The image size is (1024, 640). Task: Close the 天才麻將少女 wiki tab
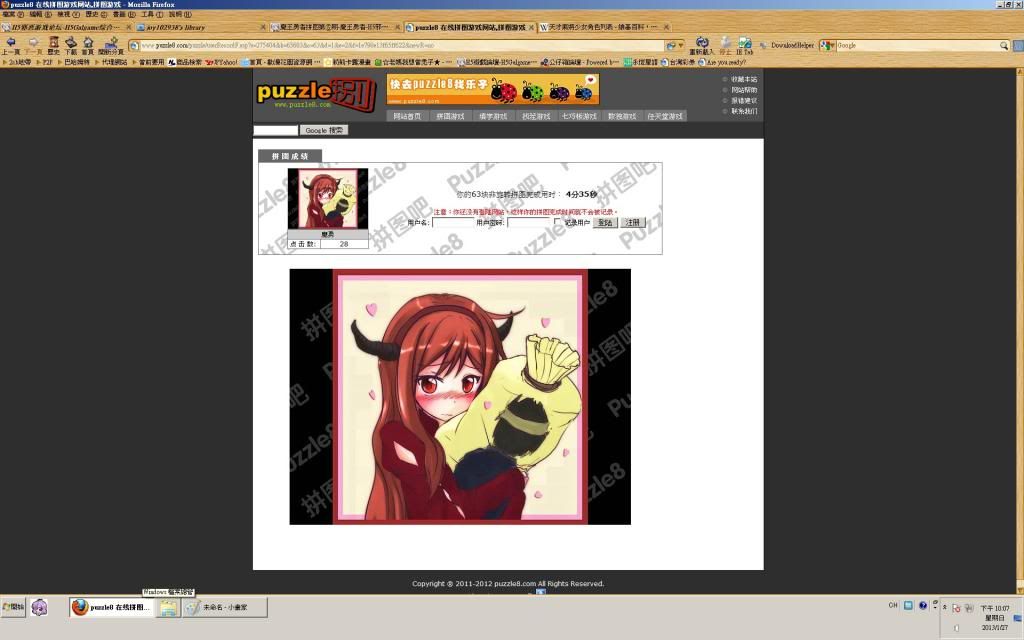[666, 27]
